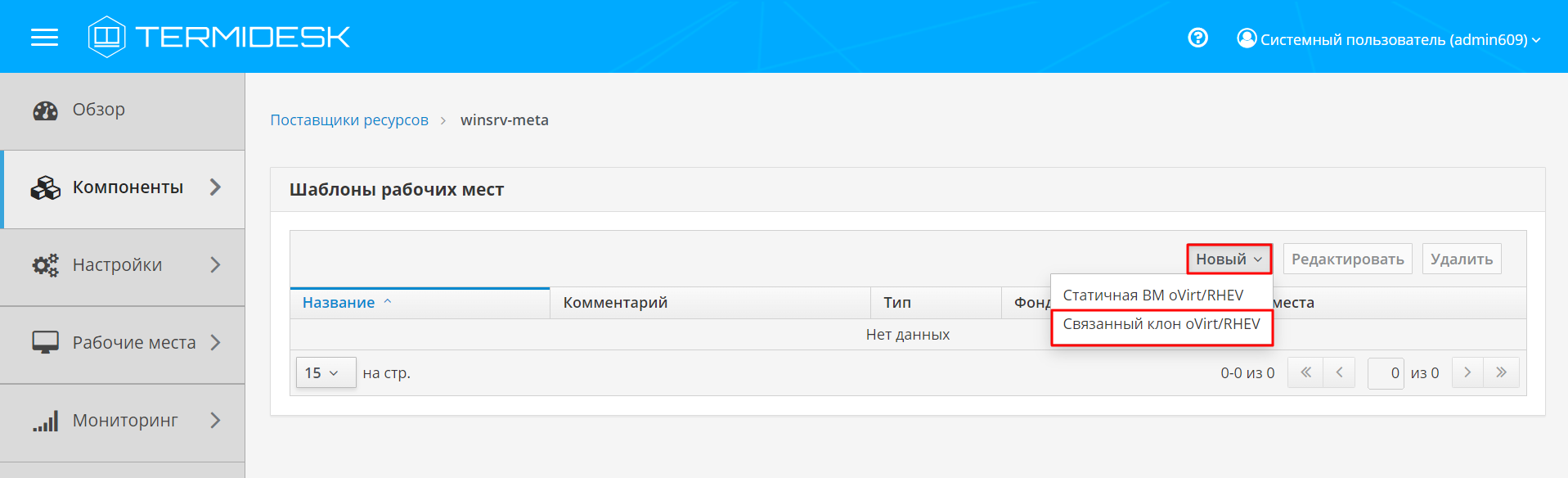Viewport: 1568px width, 478px height.
Task: Click the user avatar icon
Action: coord(1247,38)
